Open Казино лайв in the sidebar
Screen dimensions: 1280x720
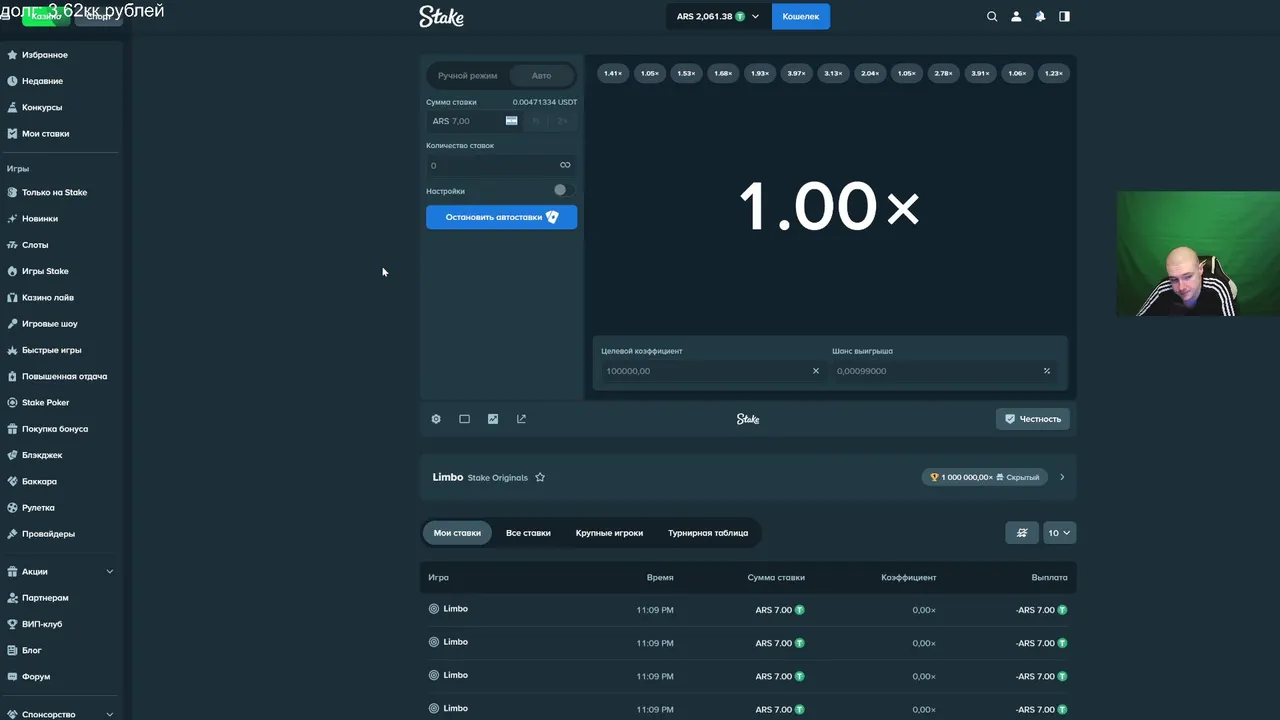click(x=48, y=298)
